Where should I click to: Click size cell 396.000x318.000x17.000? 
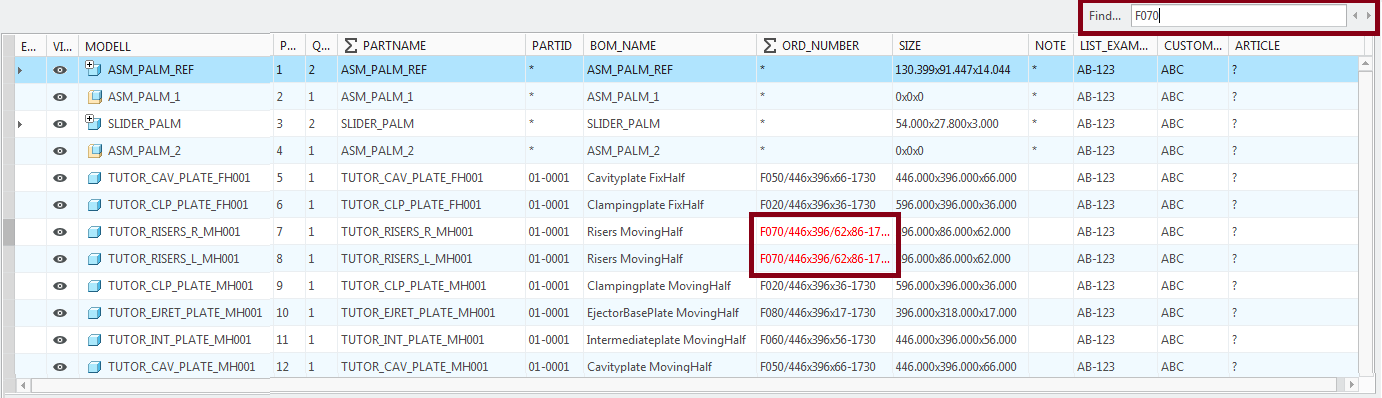[x=956, y=313]
